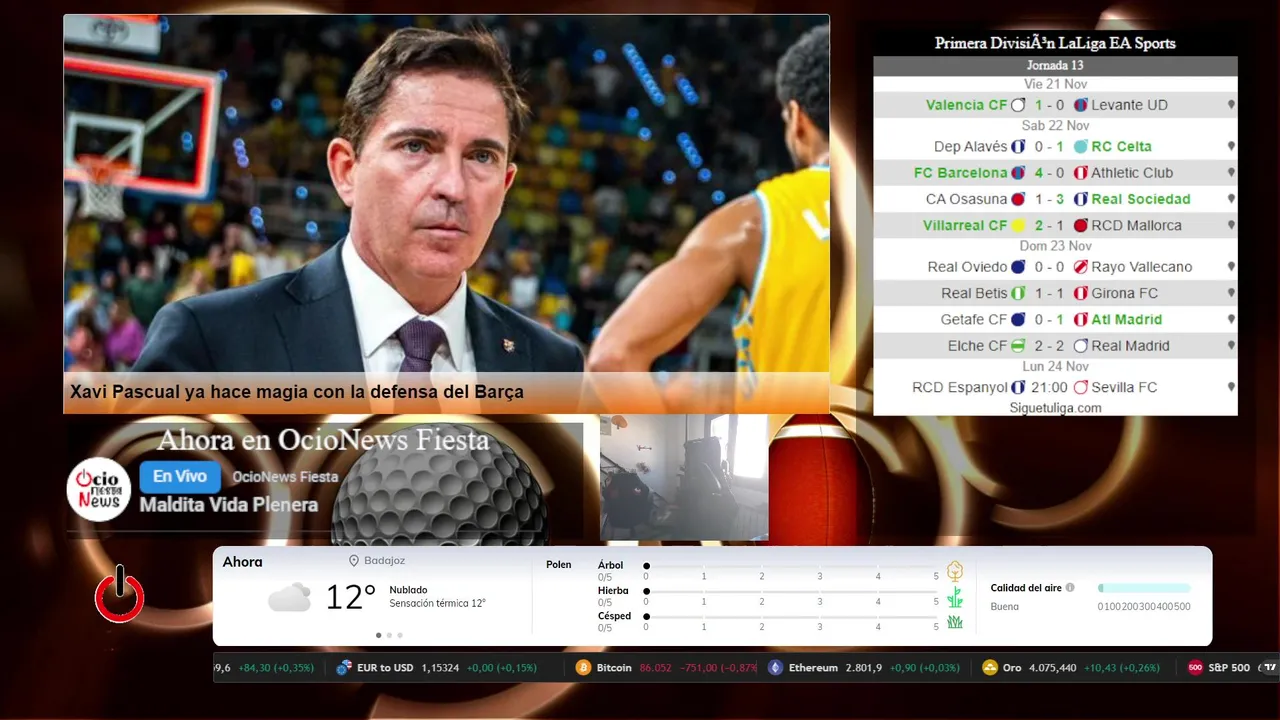Open the map pin on the Dep Alavés row
Image resolution: width=1280 pixels, height=720 pixels.
[x=1231, y=147]
